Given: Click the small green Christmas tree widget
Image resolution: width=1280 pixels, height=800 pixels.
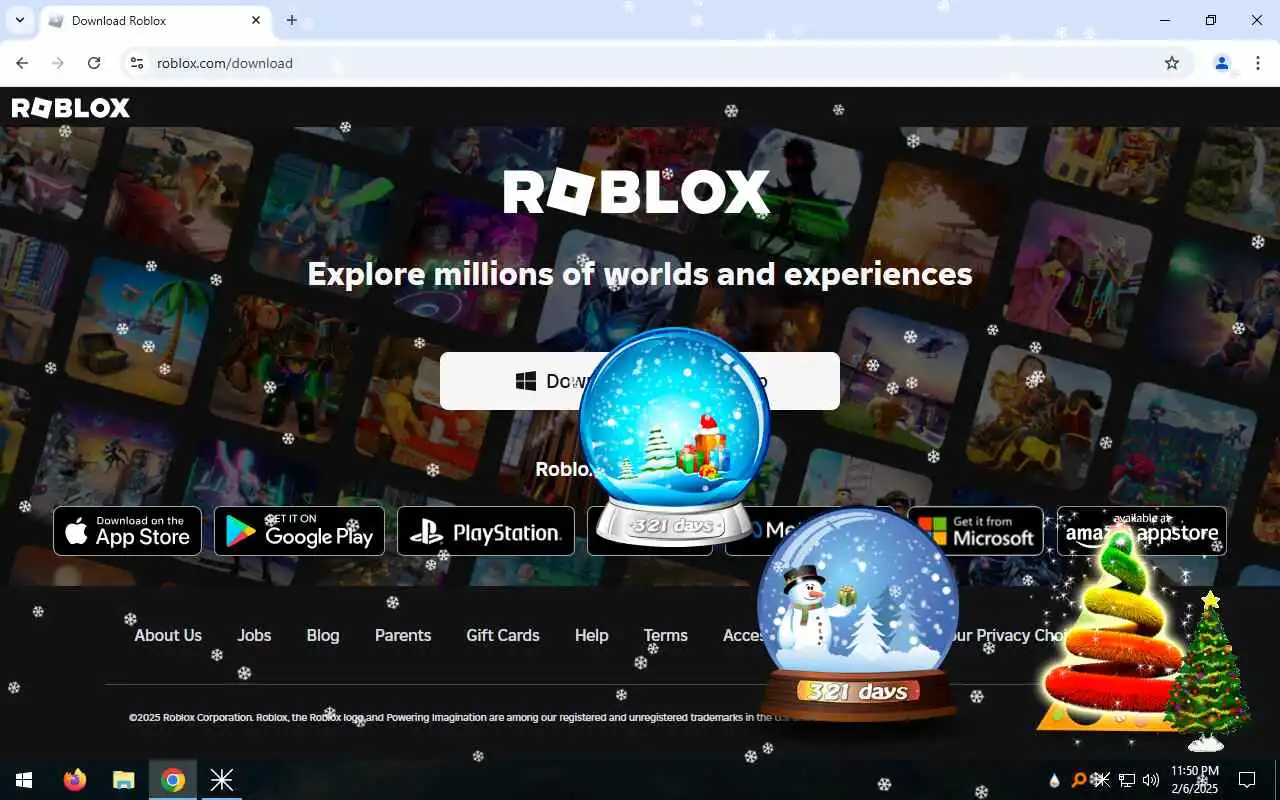Looking at the screenshot, I should coord(1208,672).
